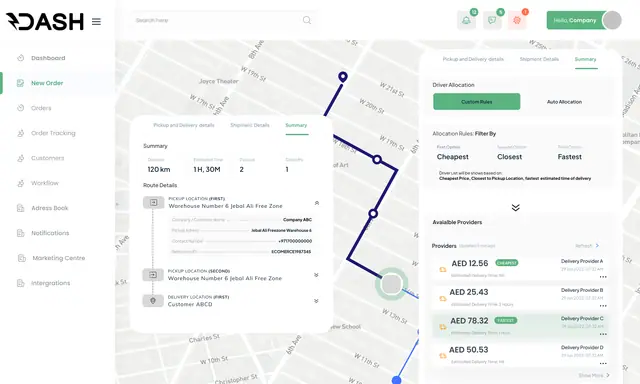Screen dimensions: 640x384
Task: Collapse first pickup location details
Action: tap(317, 203)
